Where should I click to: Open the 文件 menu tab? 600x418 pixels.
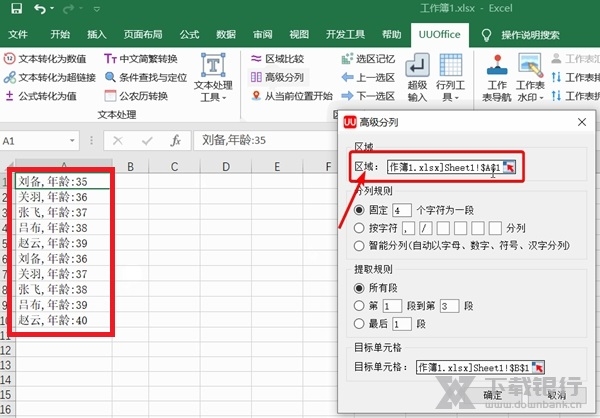(x=18, y=35)
